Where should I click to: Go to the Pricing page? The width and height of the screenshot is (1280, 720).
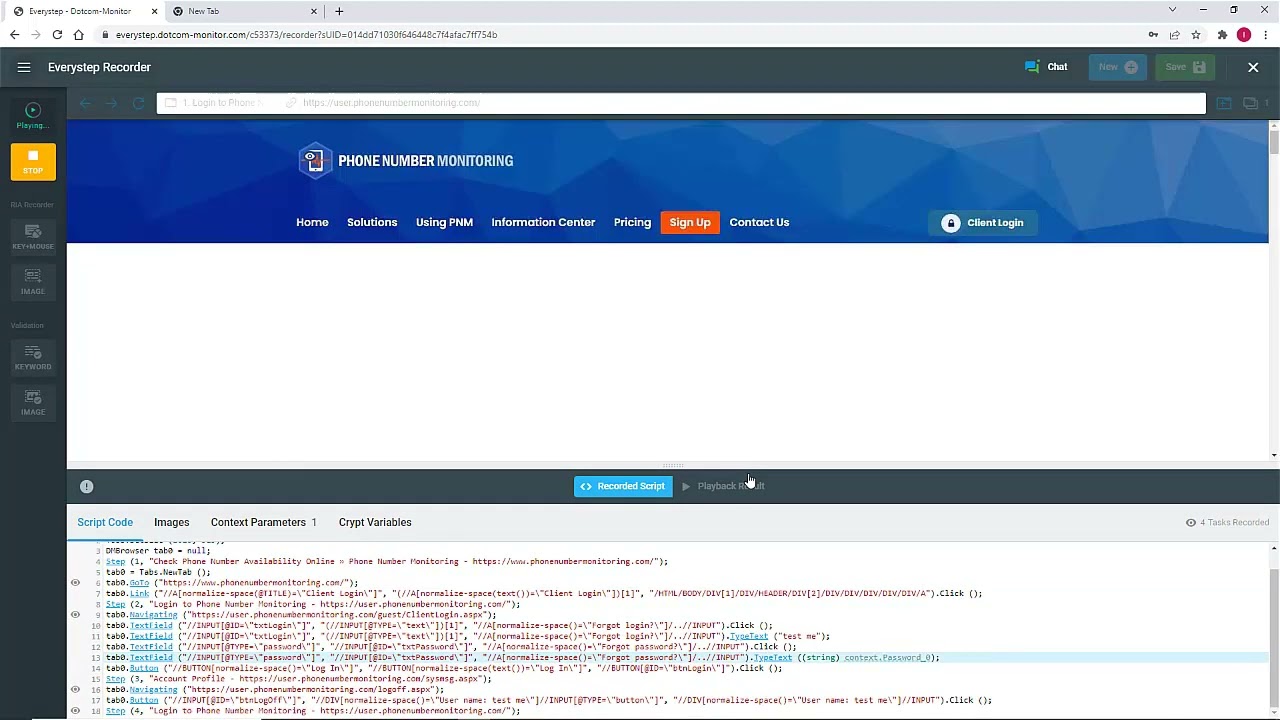click(x=632, y=222)
